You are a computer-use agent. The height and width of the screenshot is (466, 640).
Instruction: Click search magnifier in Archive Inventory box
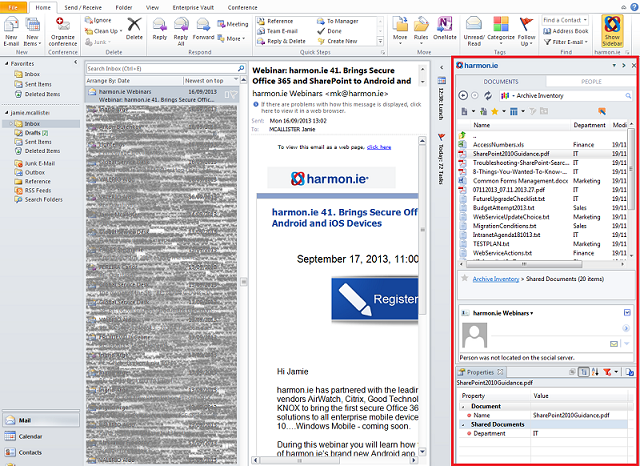click(x=628, y=96)
